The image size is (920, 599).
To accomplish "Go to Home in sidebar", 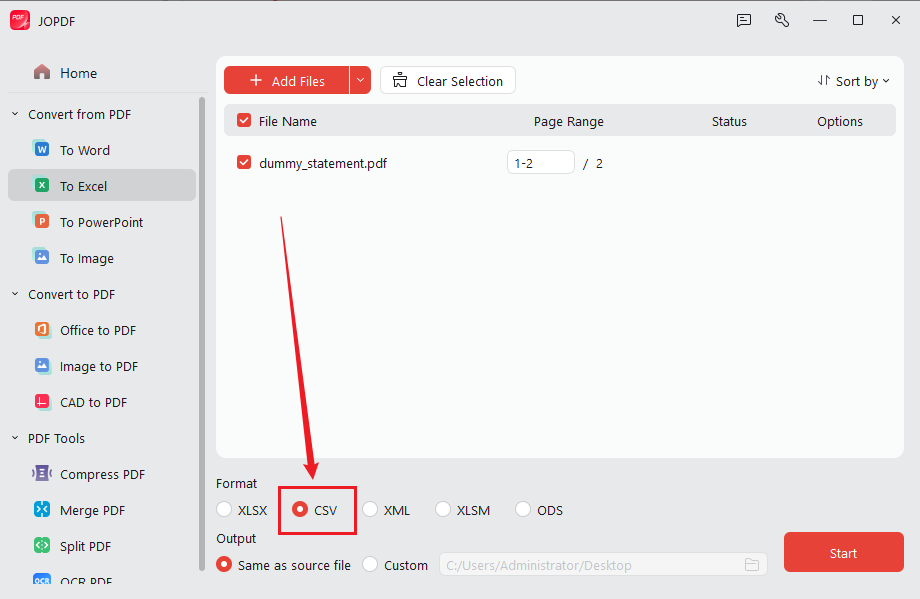I will [78, 73].
